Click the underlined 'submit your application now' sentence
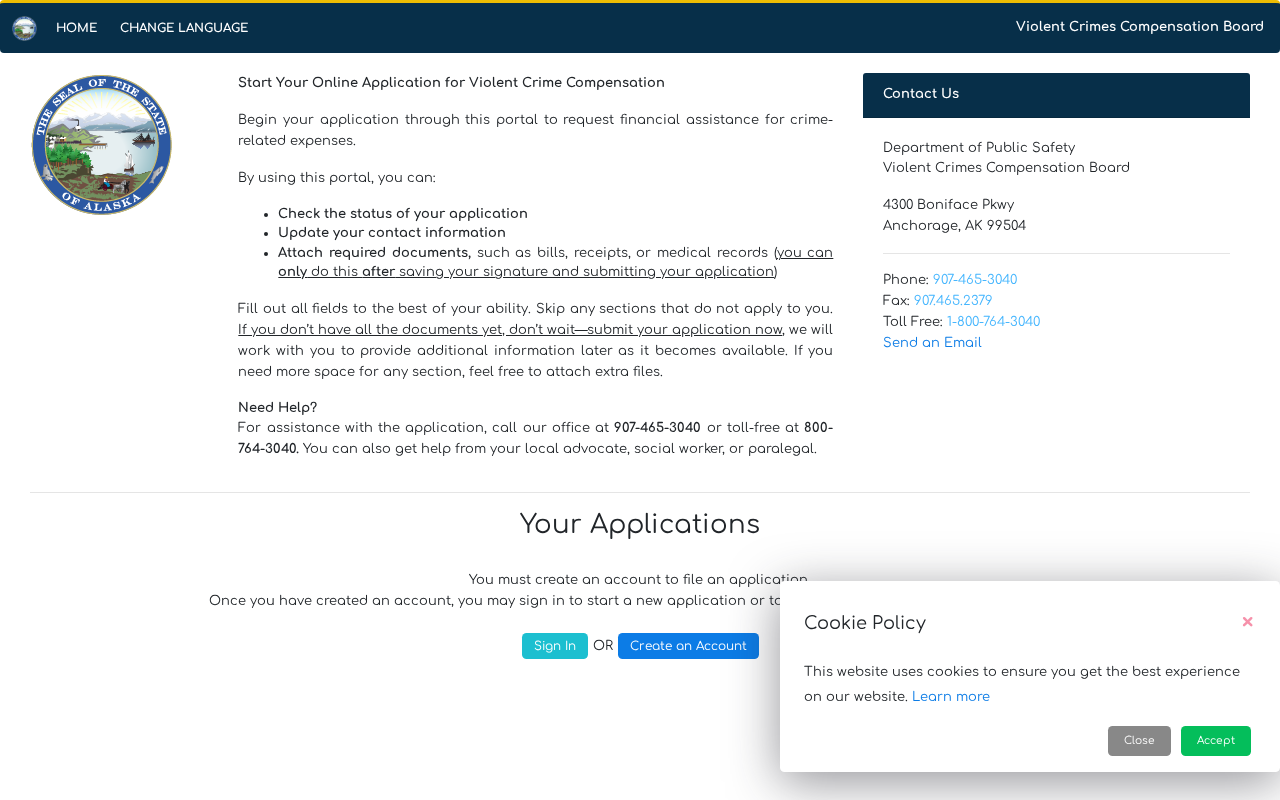 pyautogui.click(x=510, y=330)
